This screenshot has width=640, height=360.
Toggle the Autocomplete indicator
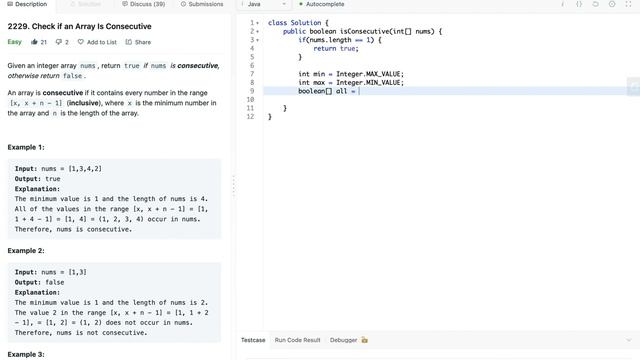pyautogui.click(x=322, y=4)
